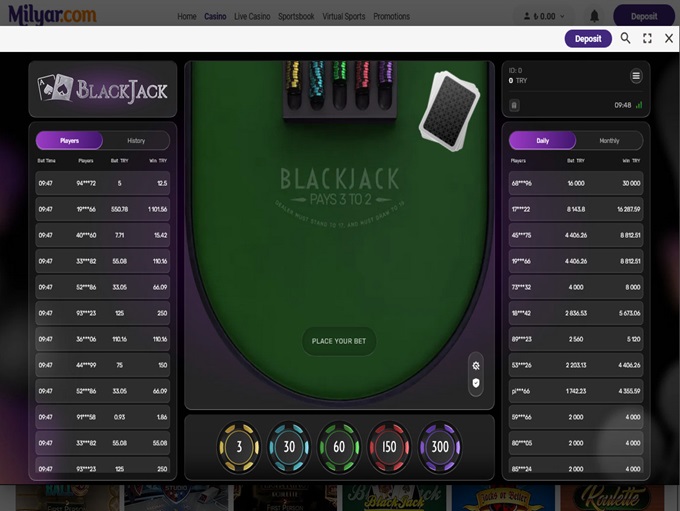Open game settings gear icon
Screen dimensions: 680x511
click(476, 366)
